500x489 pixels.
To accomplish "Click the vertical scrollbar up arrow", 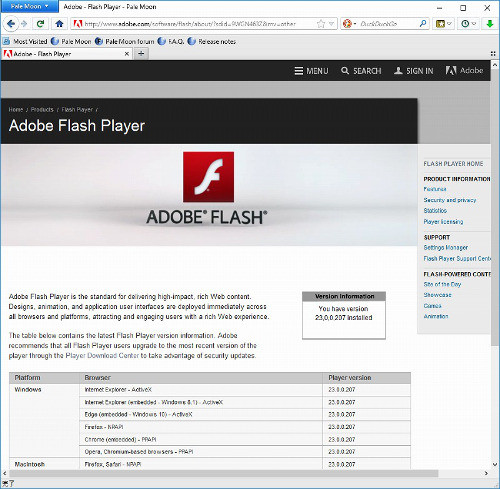I will [495, 65].
